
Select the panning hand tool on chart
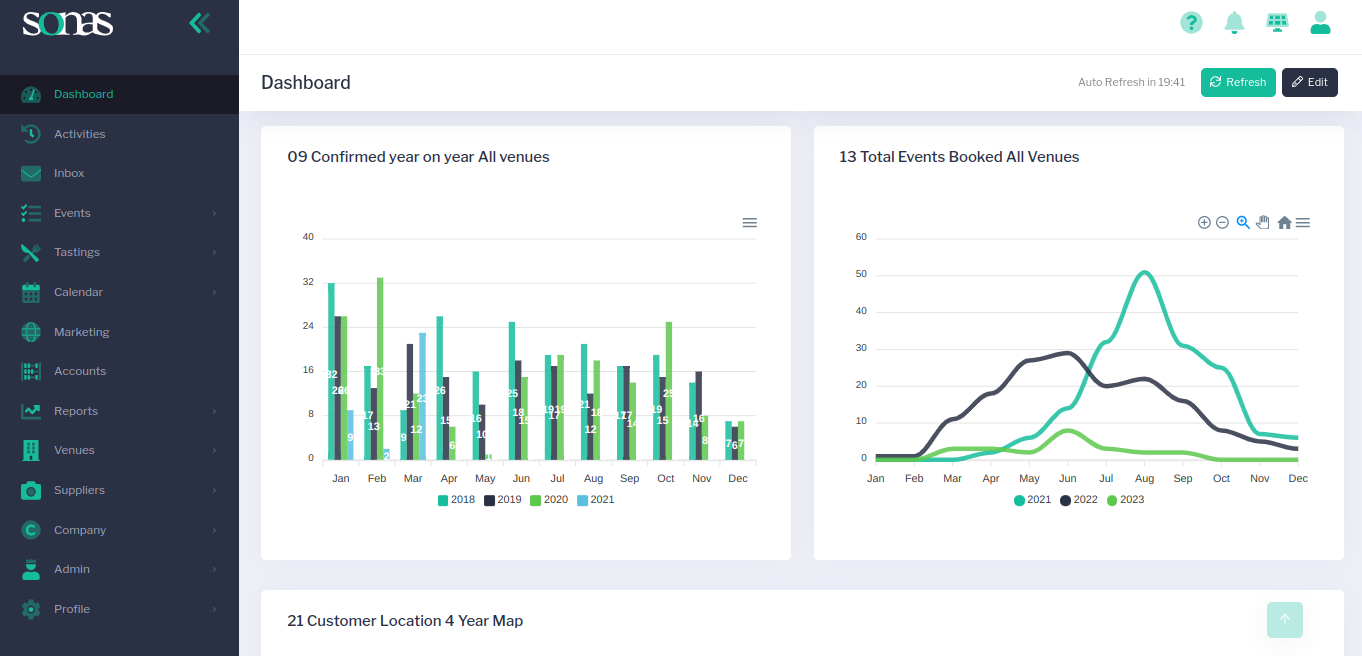click(1263, 223)
